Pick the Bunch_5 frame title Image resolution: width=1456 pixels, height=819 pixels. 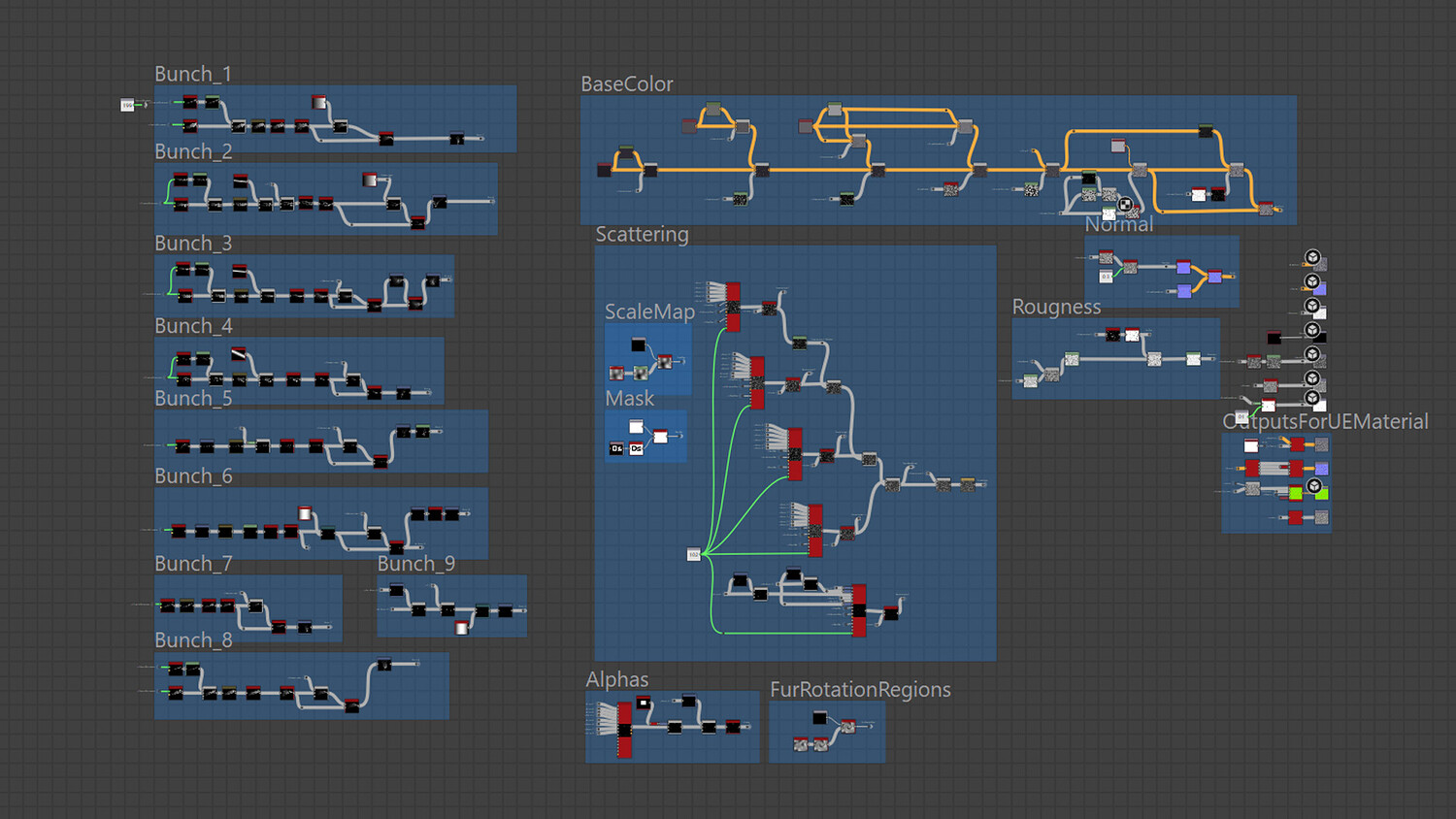point(193,398)
